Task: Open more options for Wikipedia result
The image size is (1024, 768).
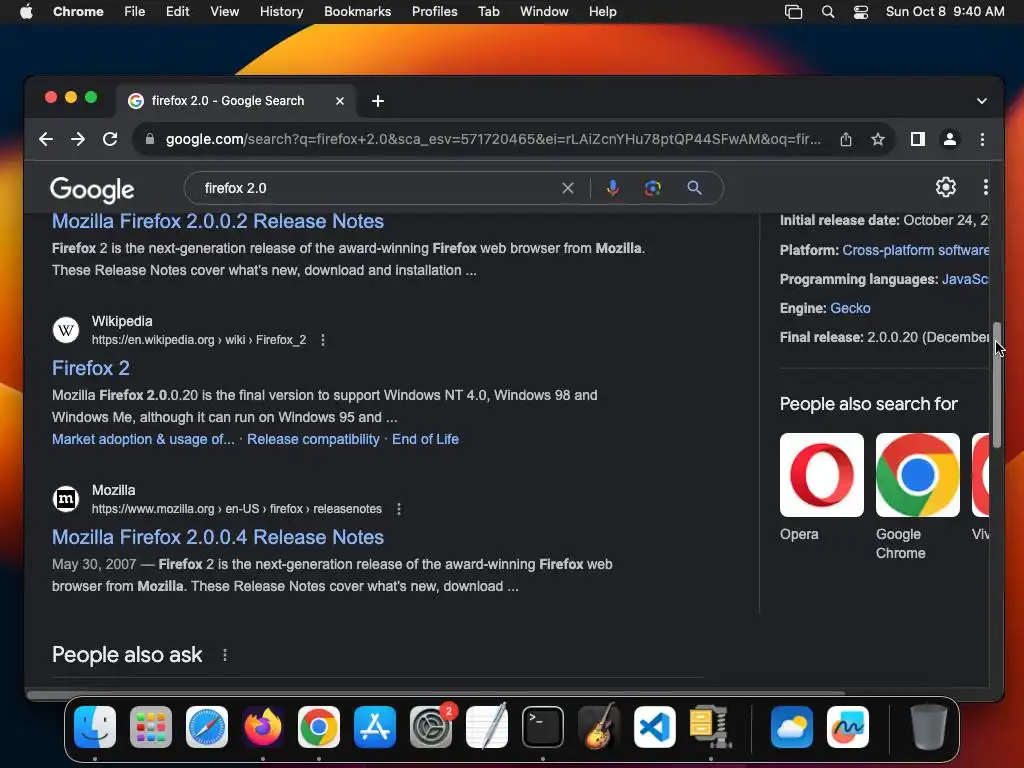Action: (323, 340)
